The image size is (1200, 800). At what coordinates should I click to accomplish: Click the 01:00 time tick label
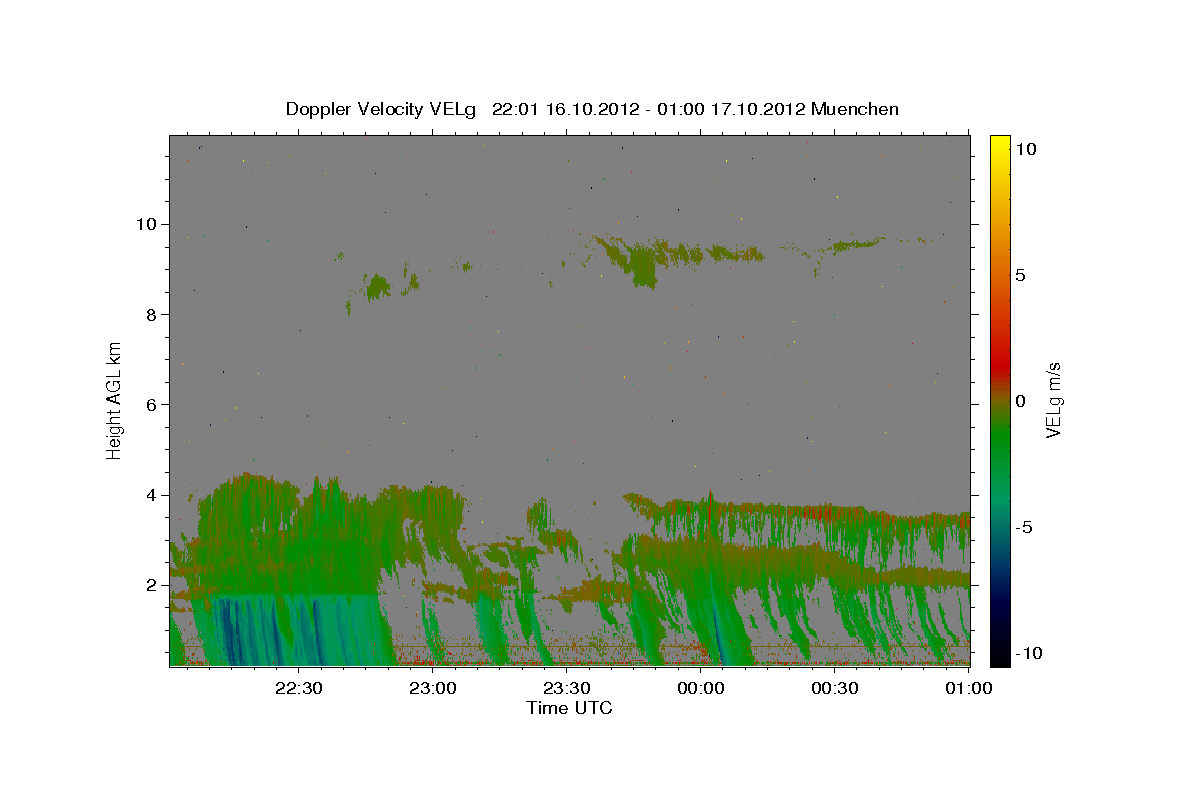[x=968, y=688]
